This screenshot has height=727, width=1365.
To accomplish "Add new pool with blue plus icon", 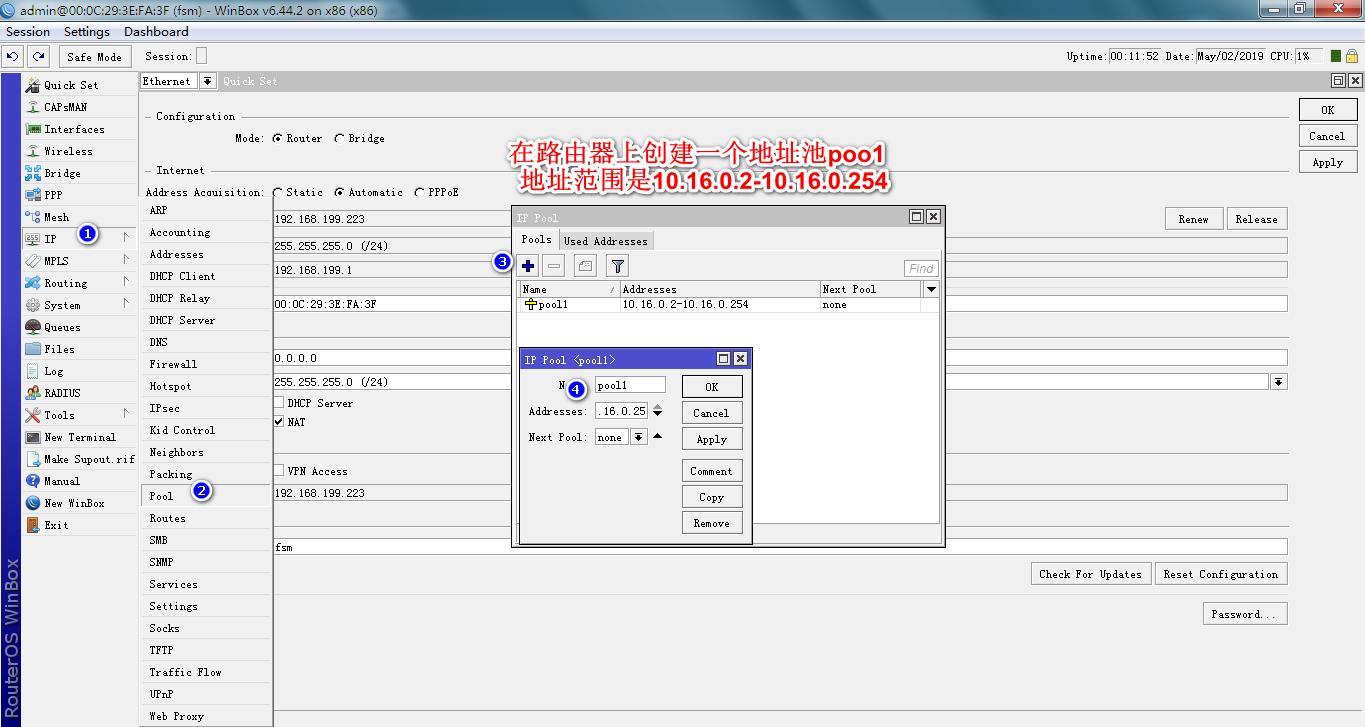I will coord(528,266).
